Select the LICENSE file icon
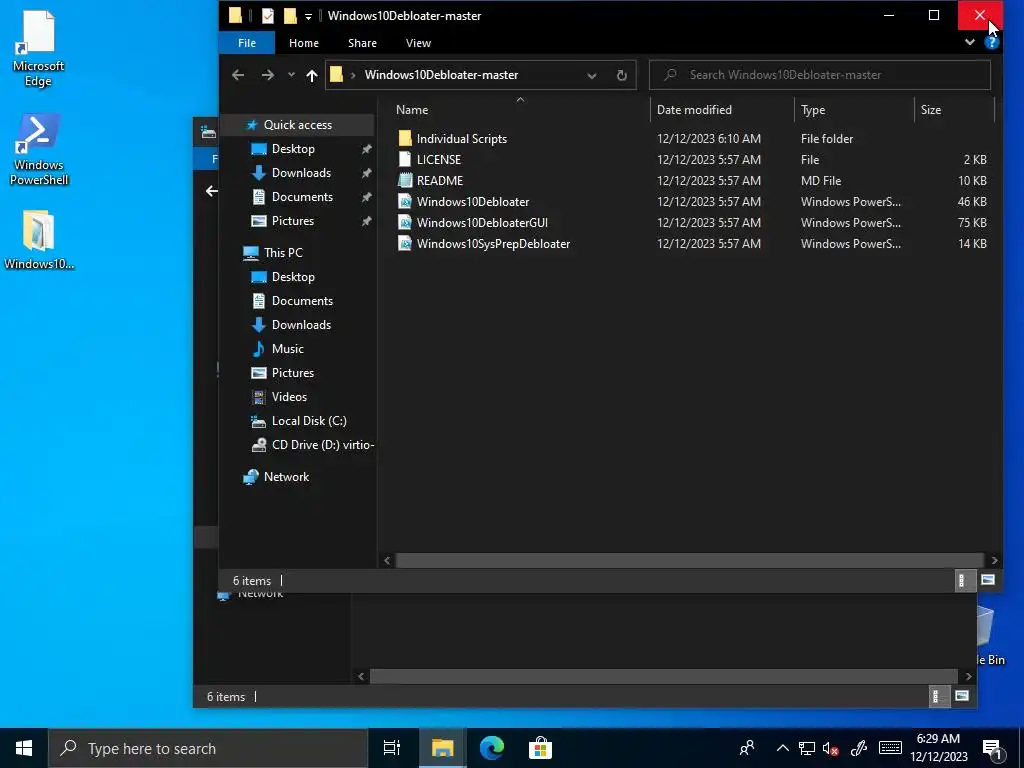The width and height of the screenshot is (1024, 768). point(405,159)
